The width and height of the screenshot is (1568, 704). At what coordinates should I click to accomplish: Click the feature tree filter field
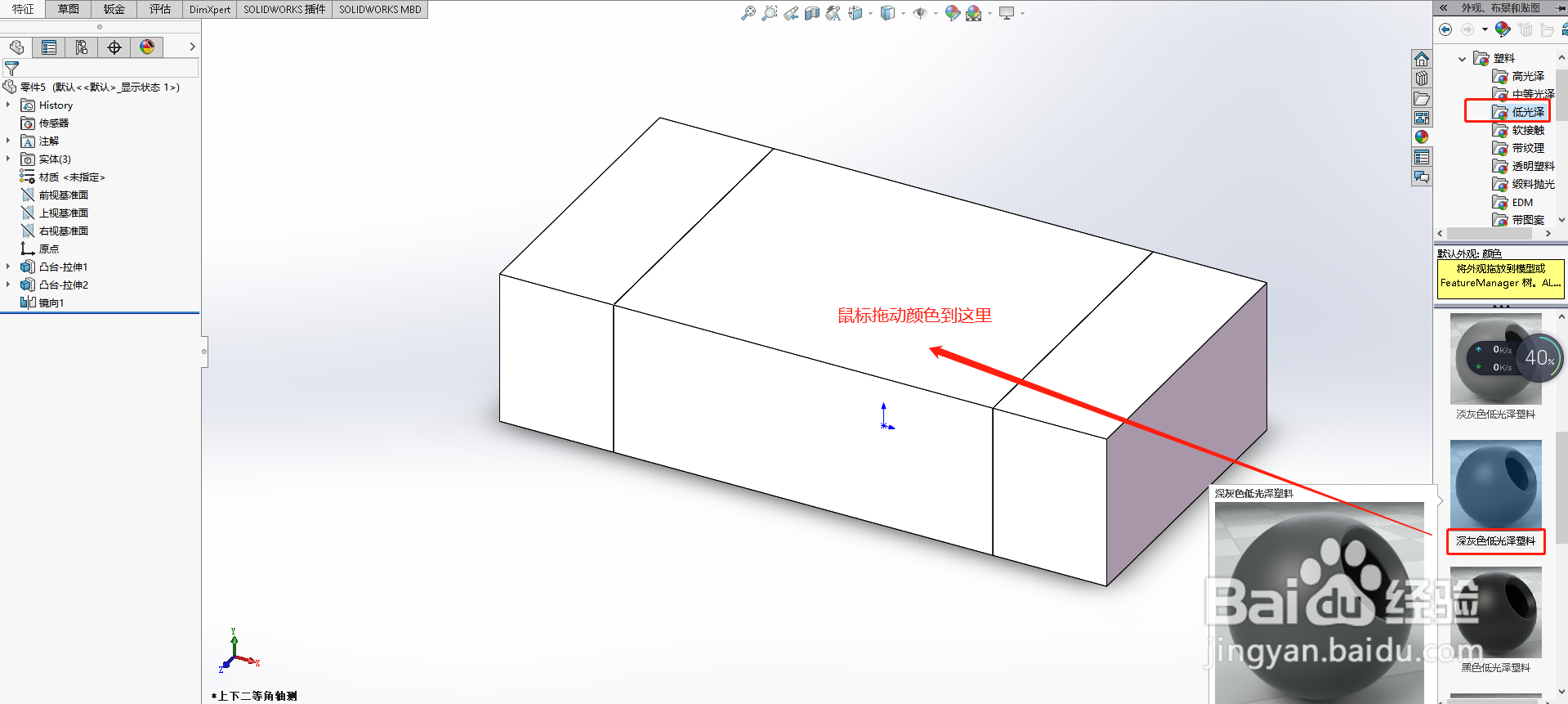(x=101, y=68)
